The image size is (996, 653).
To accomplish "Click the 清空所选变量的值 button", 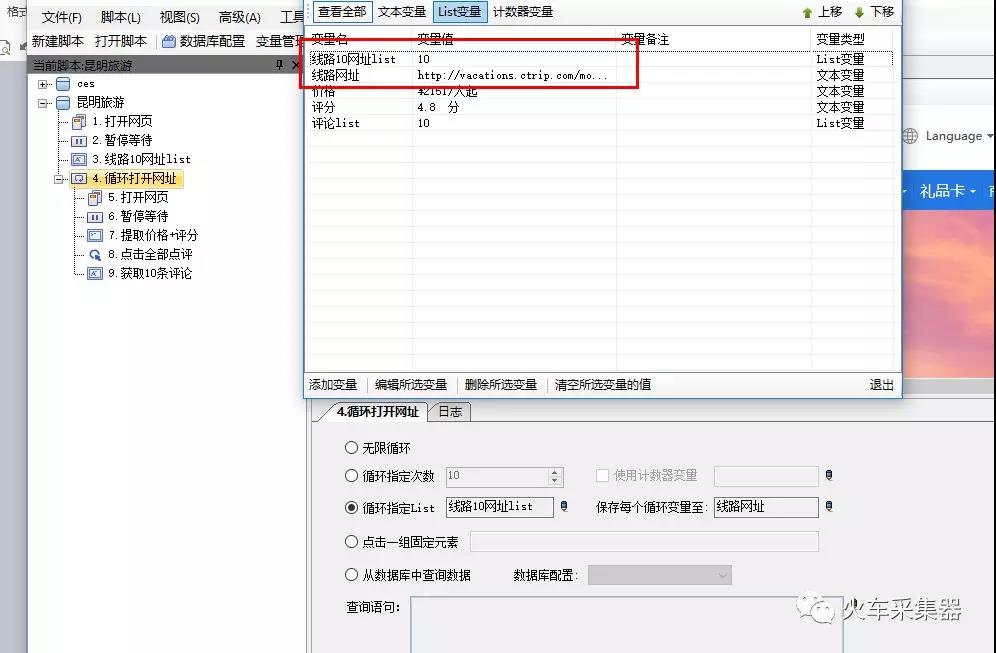I will [x=603, y=384].
